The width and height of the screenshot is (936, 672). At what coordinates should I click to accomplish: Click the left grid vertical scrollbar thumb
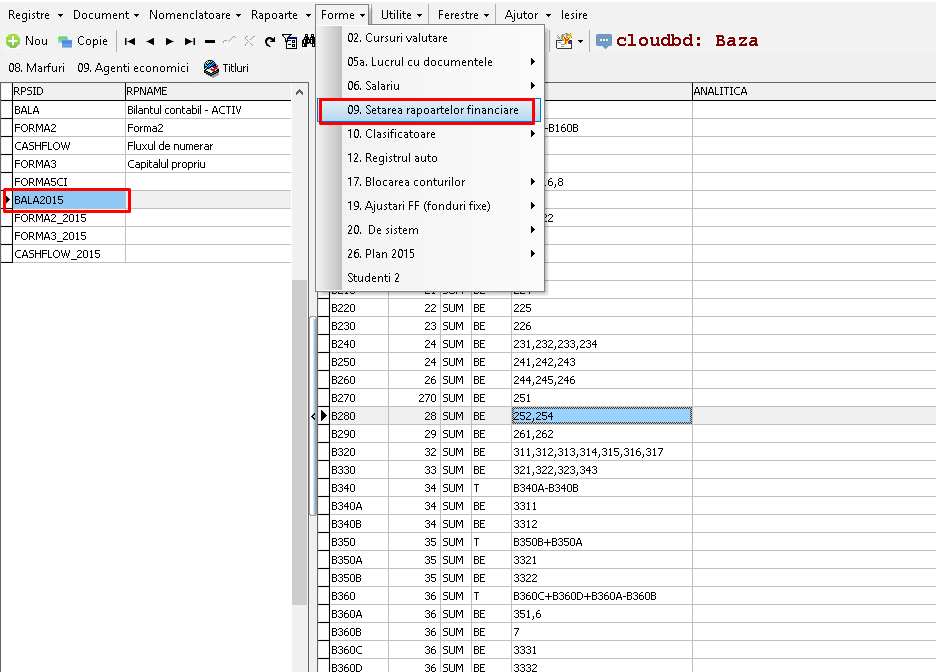pos(300,442)
